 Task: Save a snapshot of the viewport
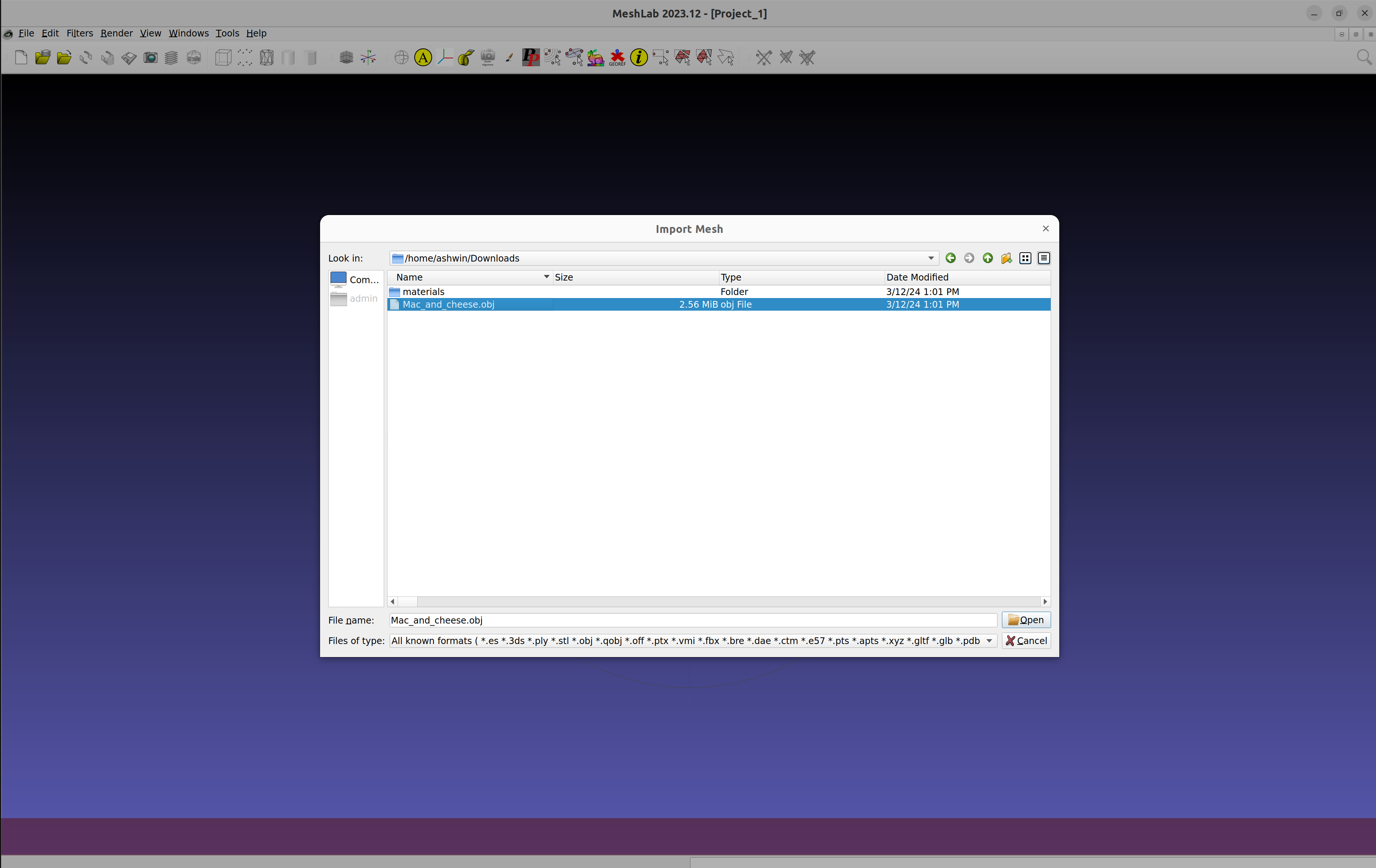pos(150,57)
